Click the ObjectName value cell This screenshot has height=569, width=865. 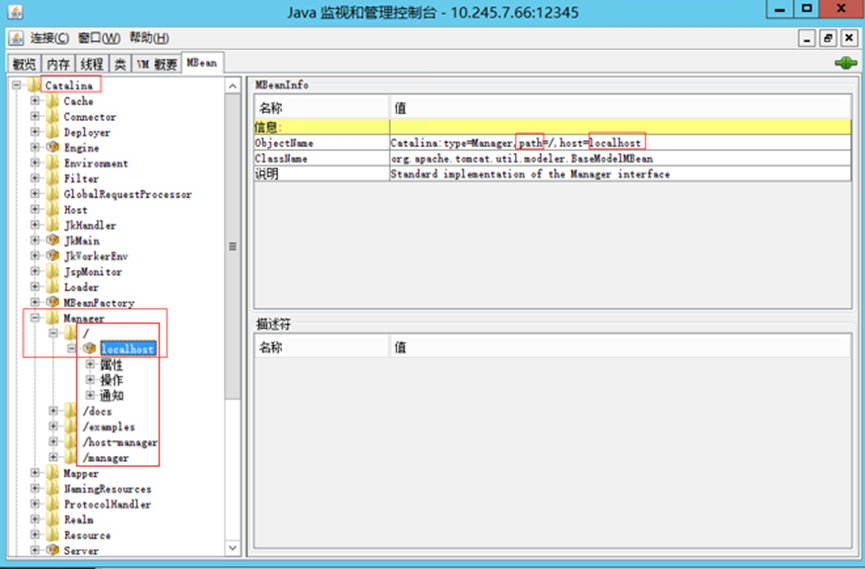pos(620,143)
